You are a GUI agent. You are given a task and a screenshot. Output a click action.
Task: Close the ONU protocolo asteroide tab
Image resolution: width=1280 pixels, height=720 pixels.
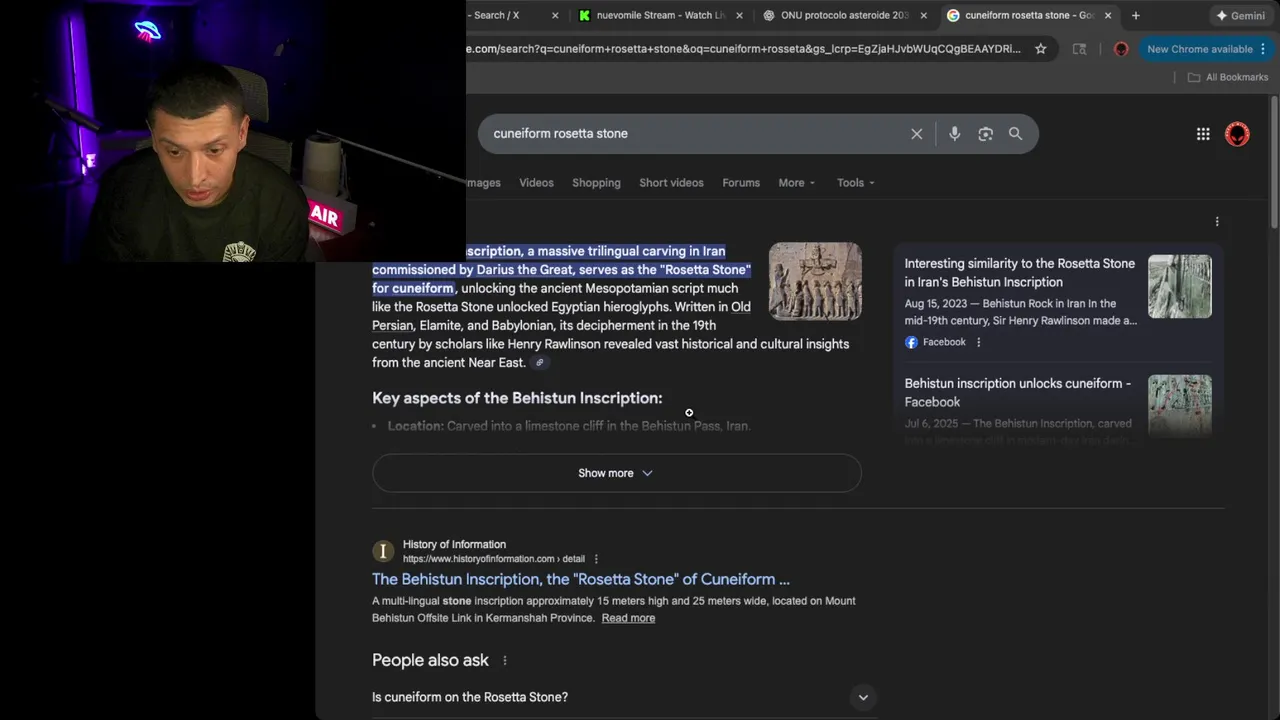(x=923, y=15)
